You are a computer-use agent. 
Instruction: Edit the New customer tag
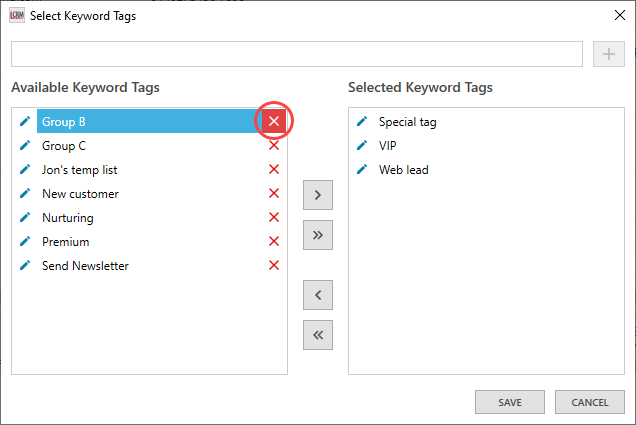(x=25, y=194)
